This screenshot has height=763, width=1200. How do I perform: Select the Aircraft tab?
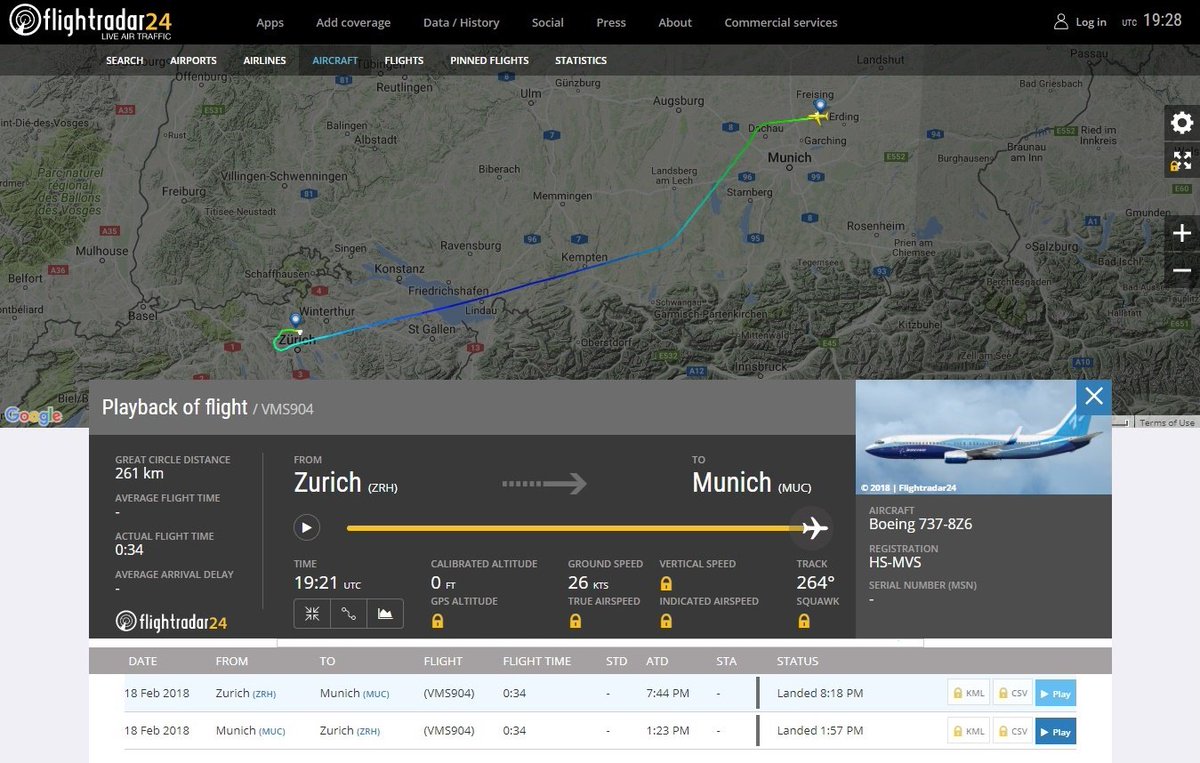click(x=335, y=60)
